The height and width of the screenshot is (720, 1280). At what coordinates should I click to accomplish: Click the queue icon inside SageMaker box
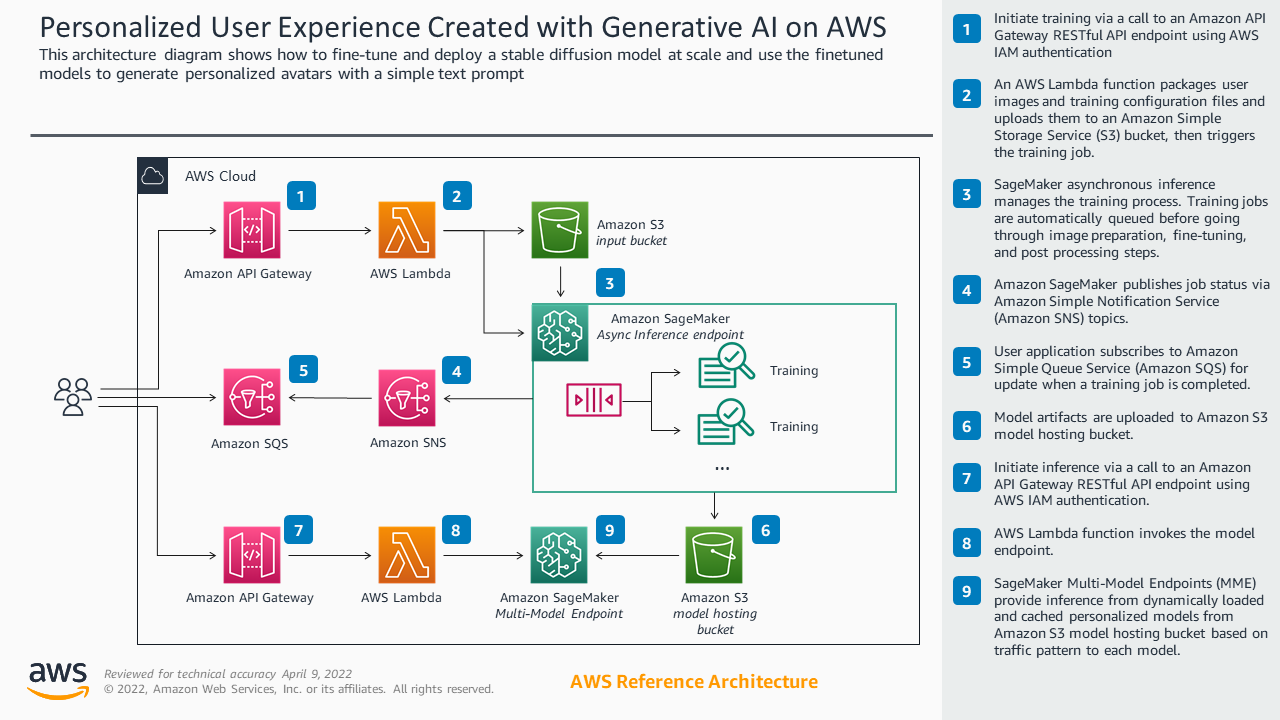[x=594, y=401]
